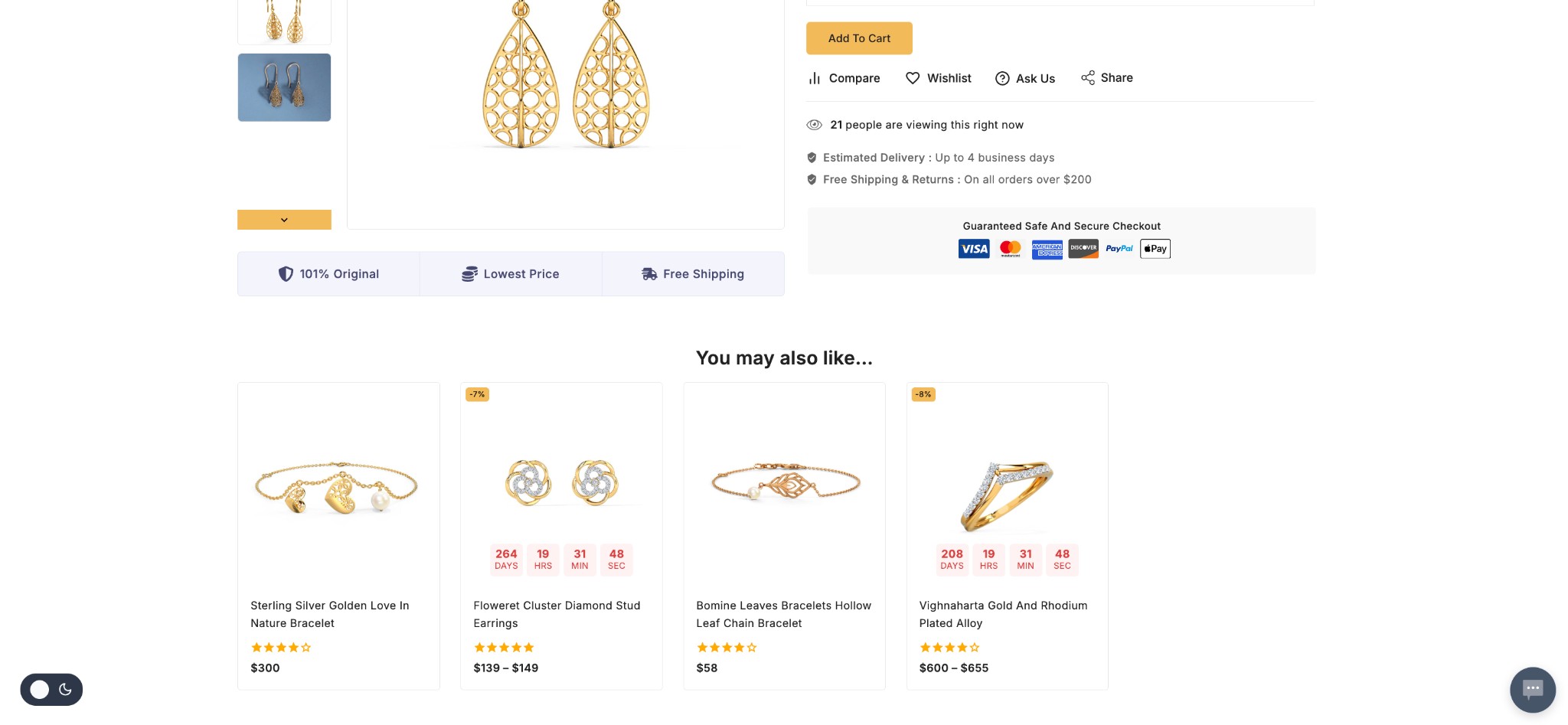
Task: Click the Apple Pay payment icon
Action: pyautogui.click(x=1155, y=249)
